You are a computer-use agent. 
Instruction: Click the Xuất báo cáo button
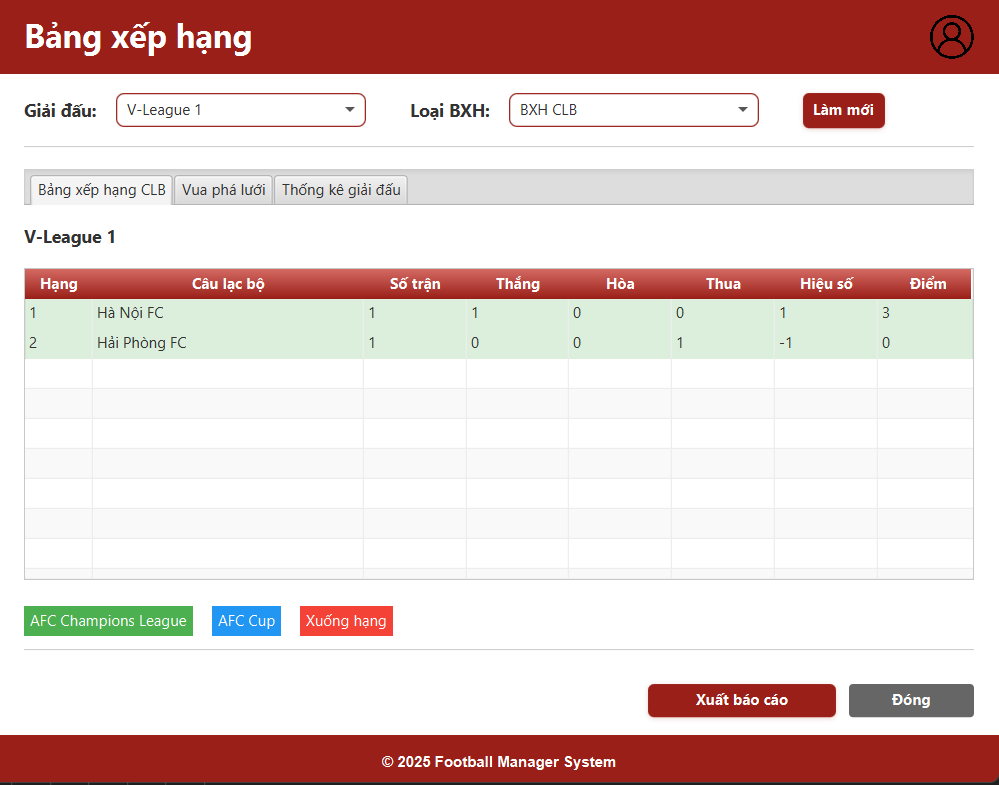click(x=741, y=700)
